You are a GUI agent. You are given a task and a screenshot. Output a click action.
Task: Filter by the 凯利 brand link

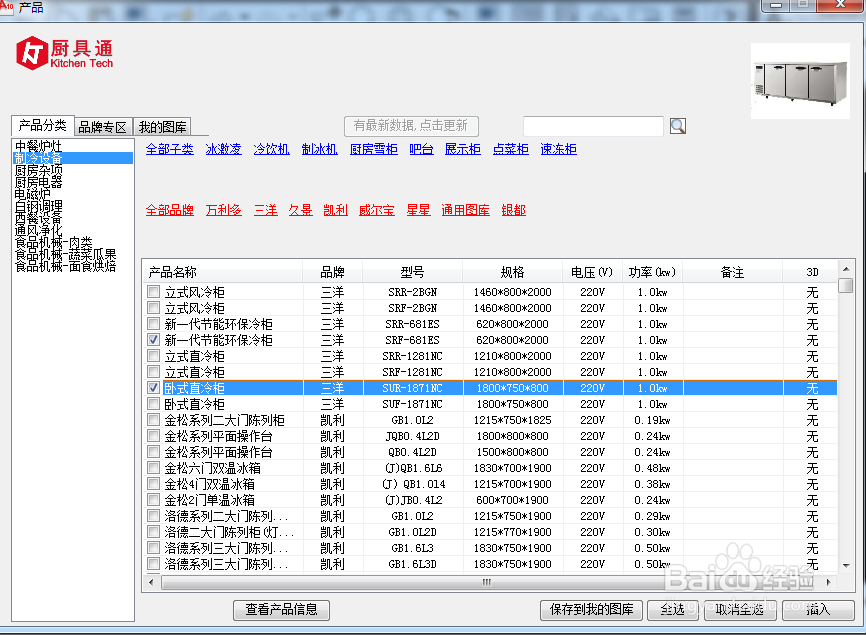[x=335, y=210]
